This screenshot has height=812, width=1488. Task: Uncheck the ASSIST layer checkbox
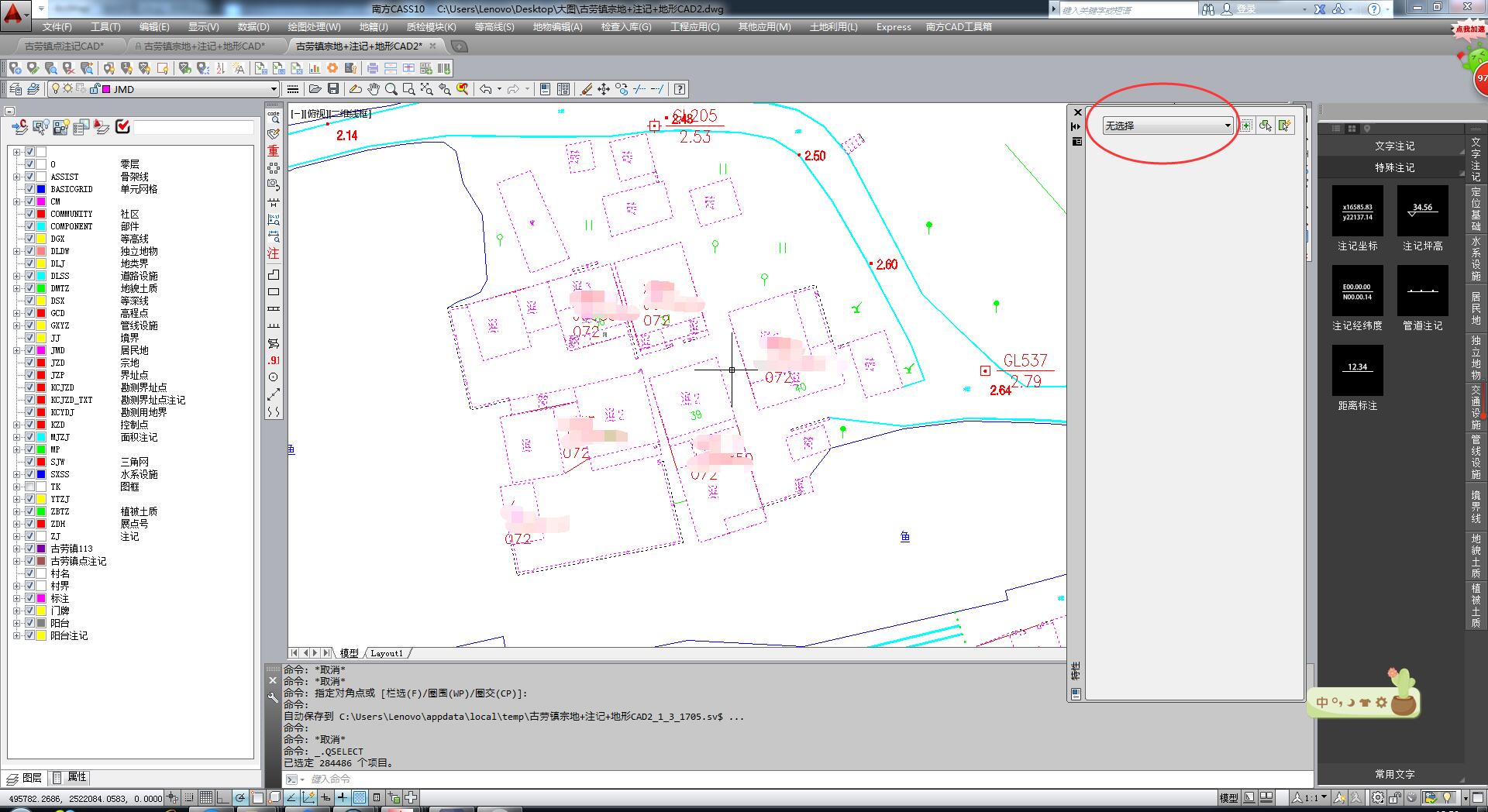tap(30, 177)
